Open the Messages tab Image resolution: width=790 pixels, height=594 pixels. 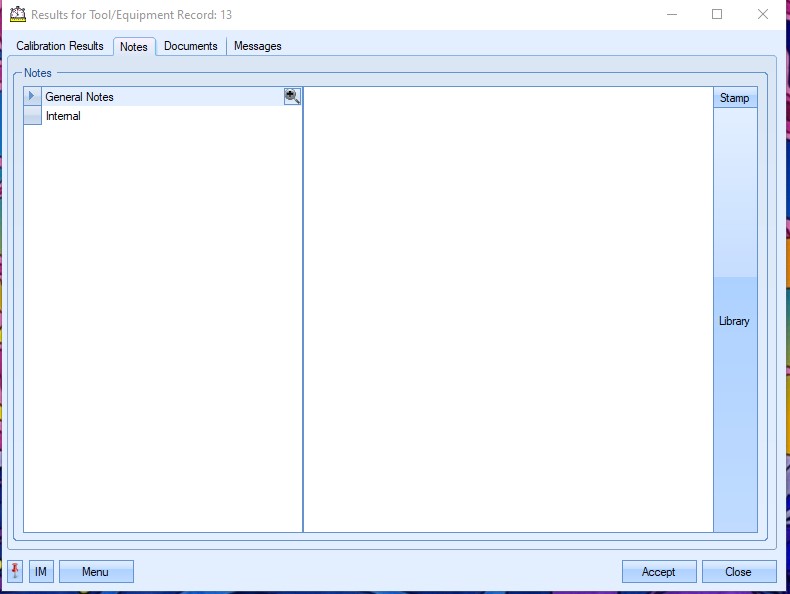tap(257, 46)
